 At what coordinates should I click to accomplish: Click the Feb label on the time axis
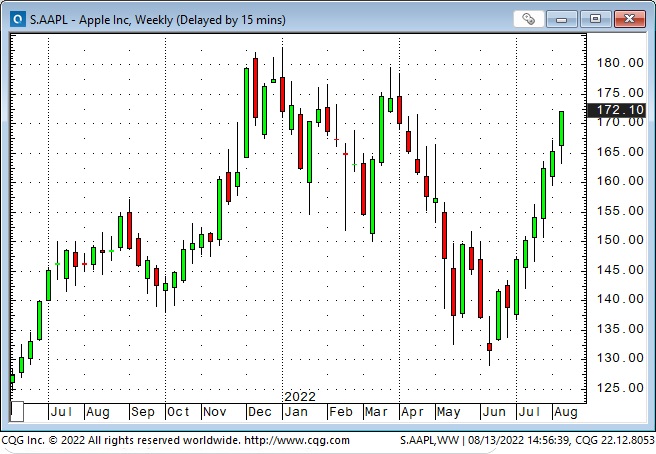(341, 412)
